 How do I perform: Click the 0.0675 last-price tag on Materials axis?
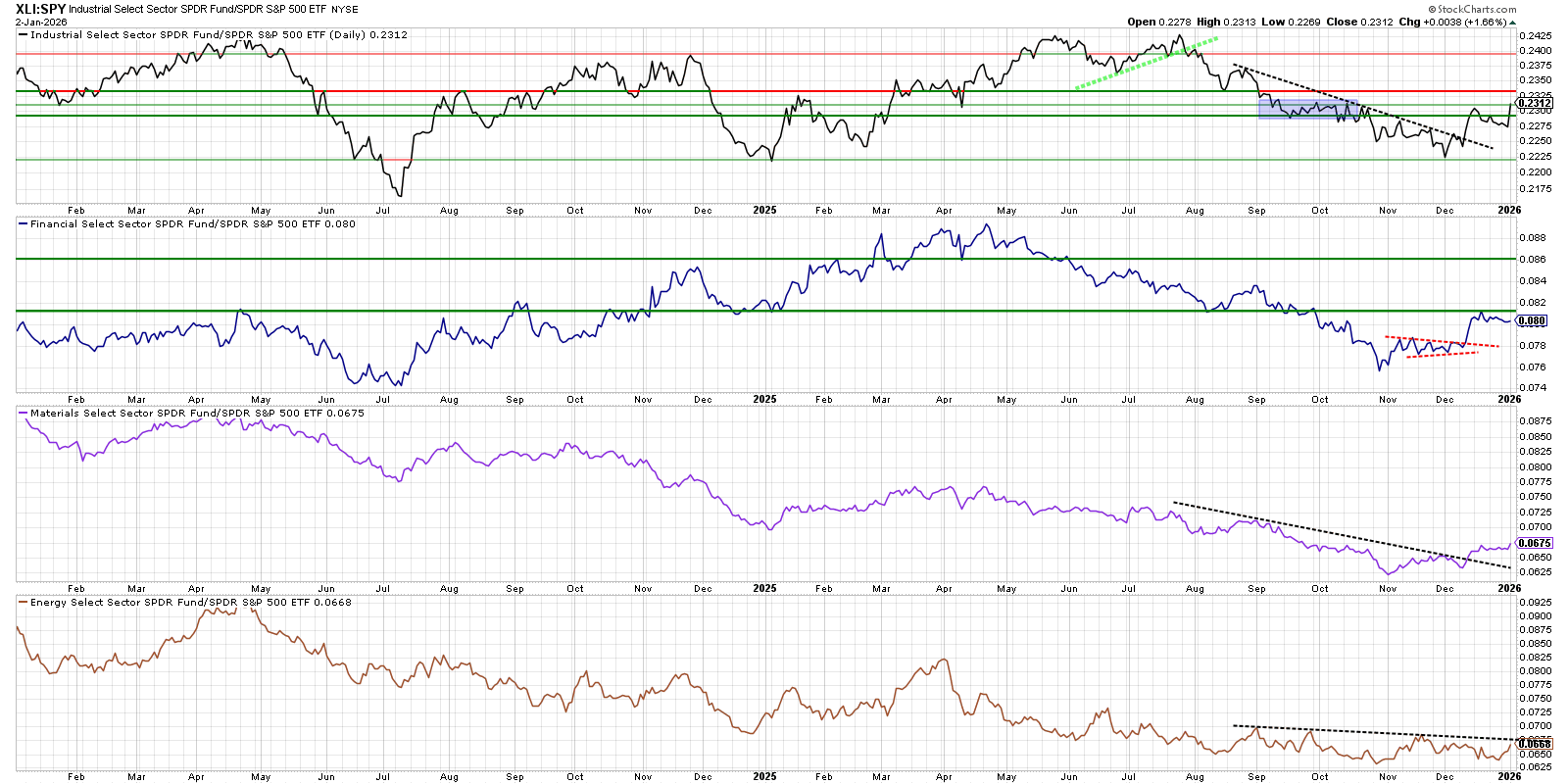(x=1535, y=543)
